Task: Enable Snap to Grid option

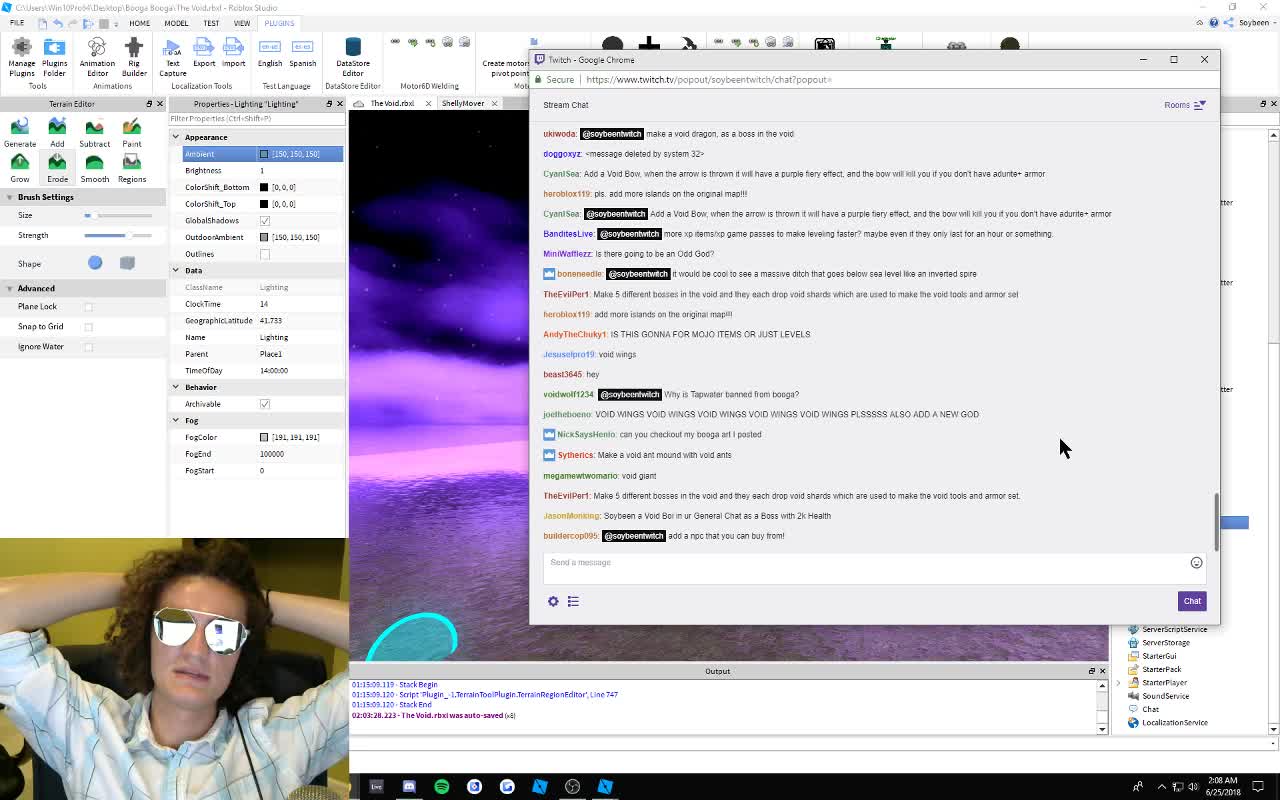Action: [88, 327]
